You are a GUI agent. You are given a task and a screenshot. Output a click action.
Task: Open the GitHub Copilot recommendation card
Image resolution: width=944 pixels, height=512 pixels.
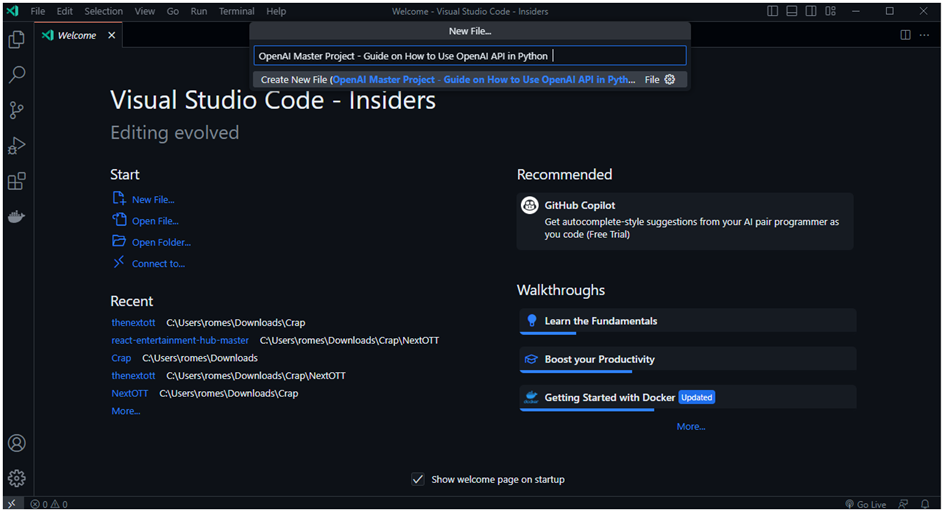pos(685,221)
